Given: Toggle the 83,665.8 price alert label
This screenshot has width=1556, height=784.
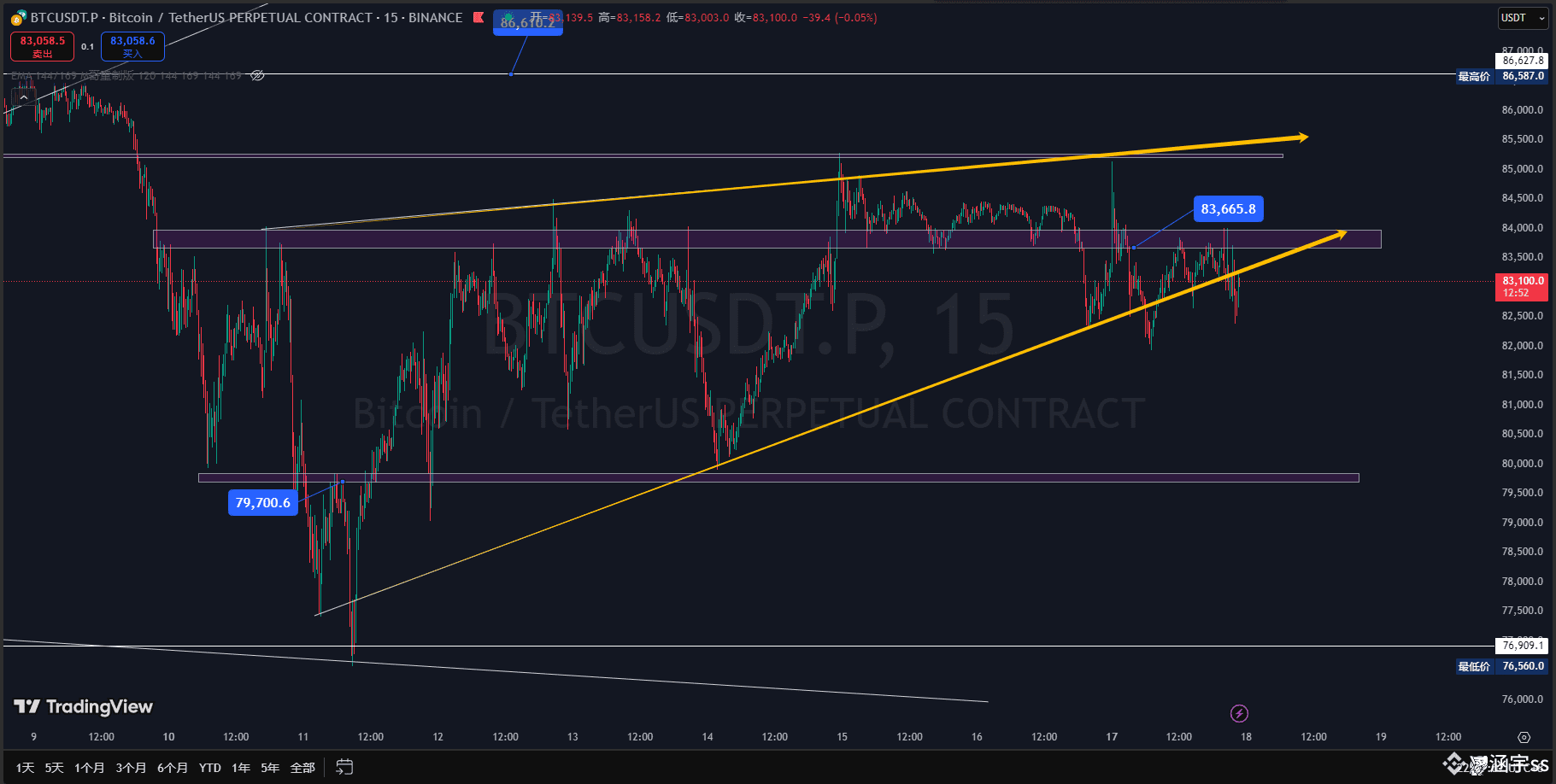Looking at the screenshot, I should [1228, 208].
